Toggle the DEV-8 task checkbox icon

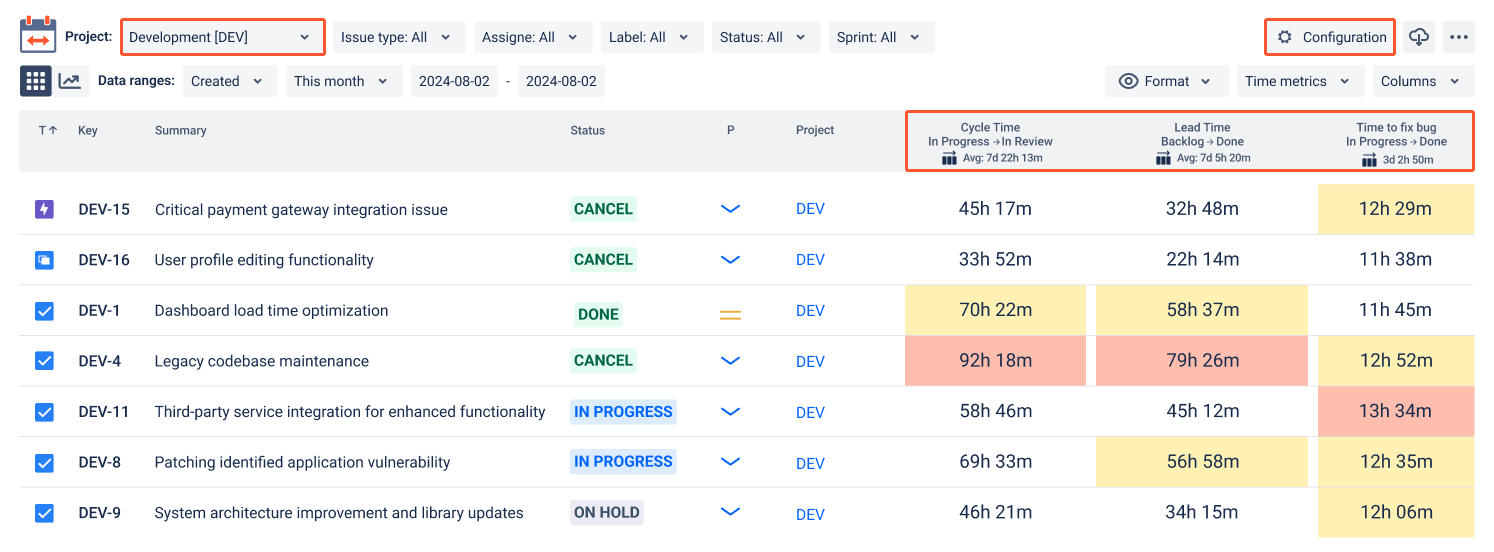point(44,463)
